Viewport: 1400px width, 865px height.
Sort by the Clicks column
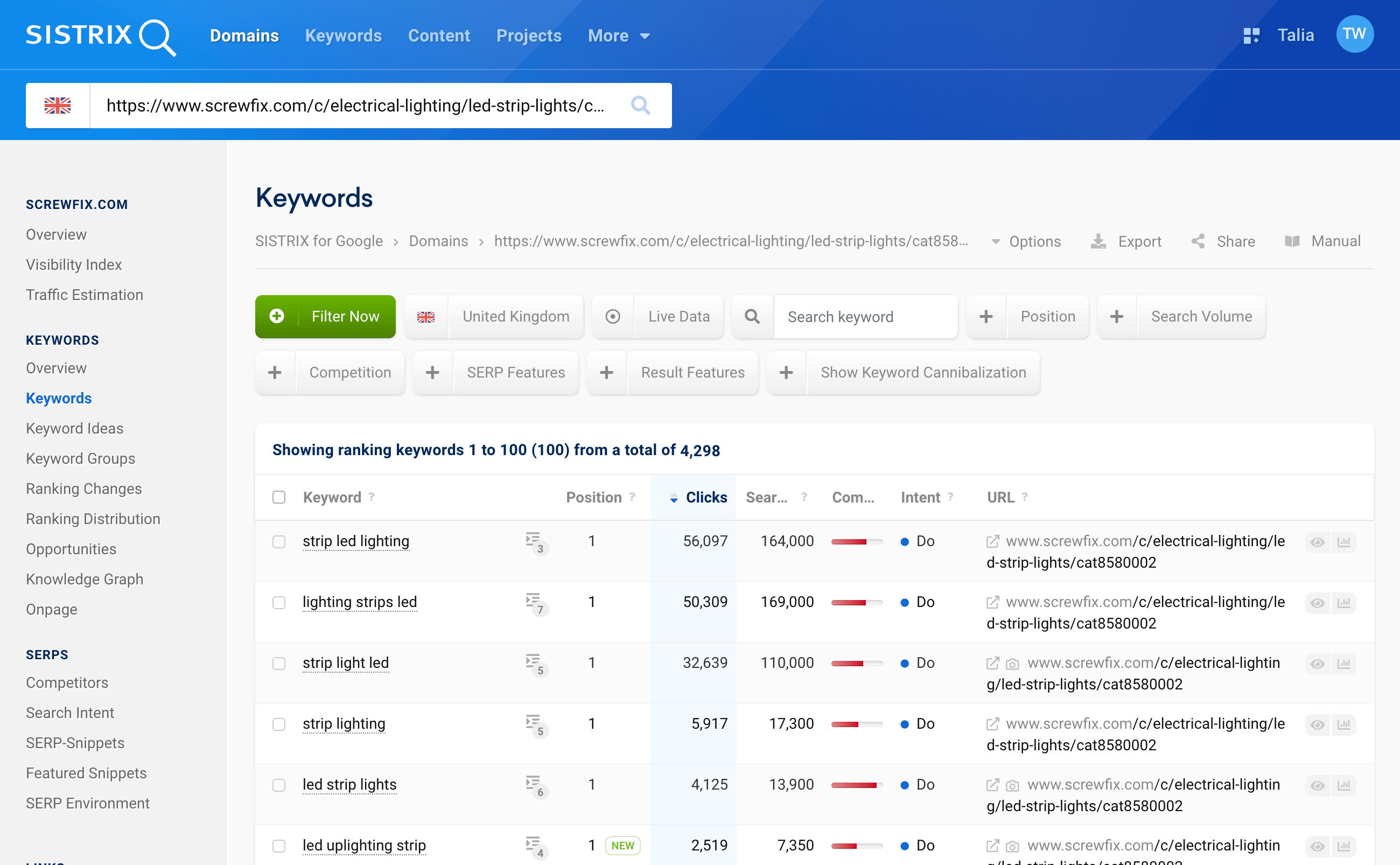pos(699,497)
